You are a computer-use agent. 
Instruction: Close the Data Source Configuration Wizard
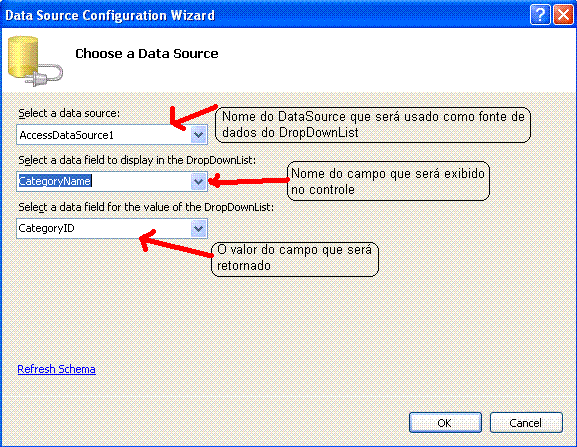point(563,15)
